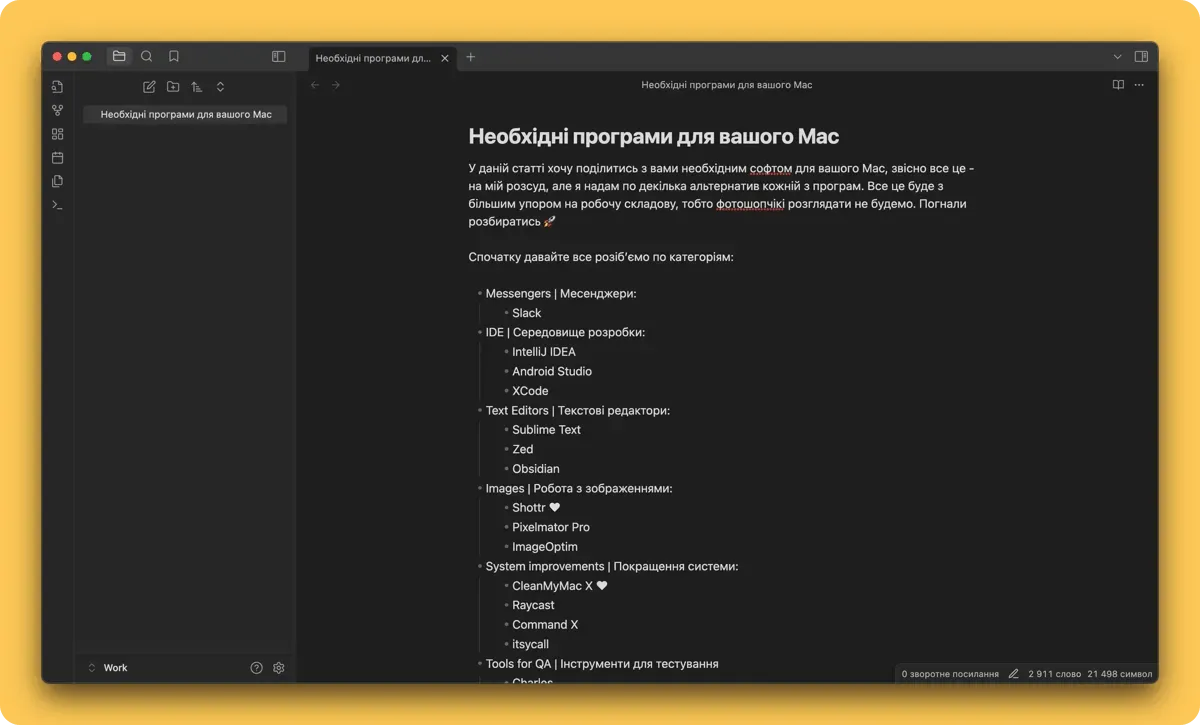The height and width of the screenshot is (725, 1200).
Task: Open the tab list dropdown chevron
Action: 1117,57
